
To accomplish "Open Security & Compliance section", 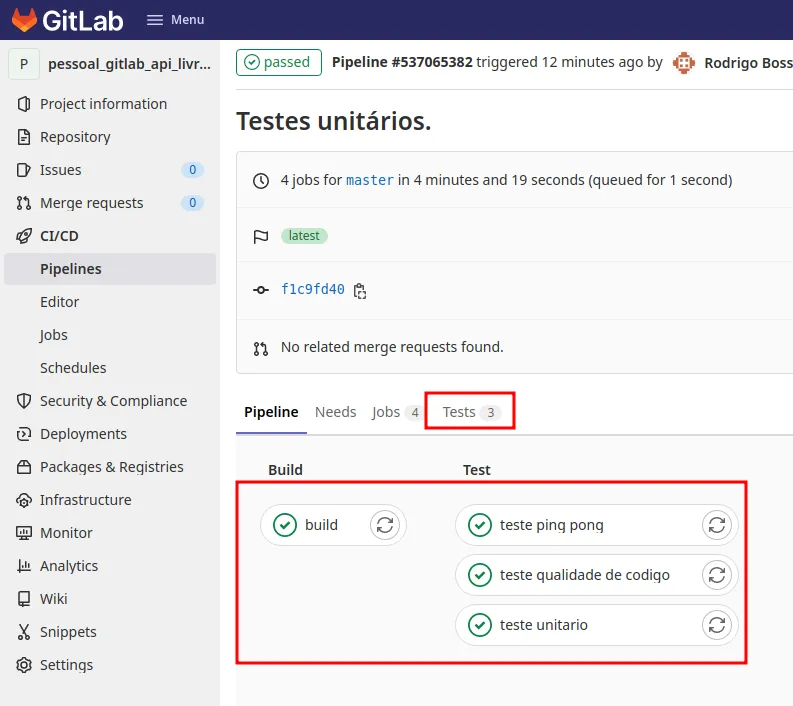I will click(113, 401).
